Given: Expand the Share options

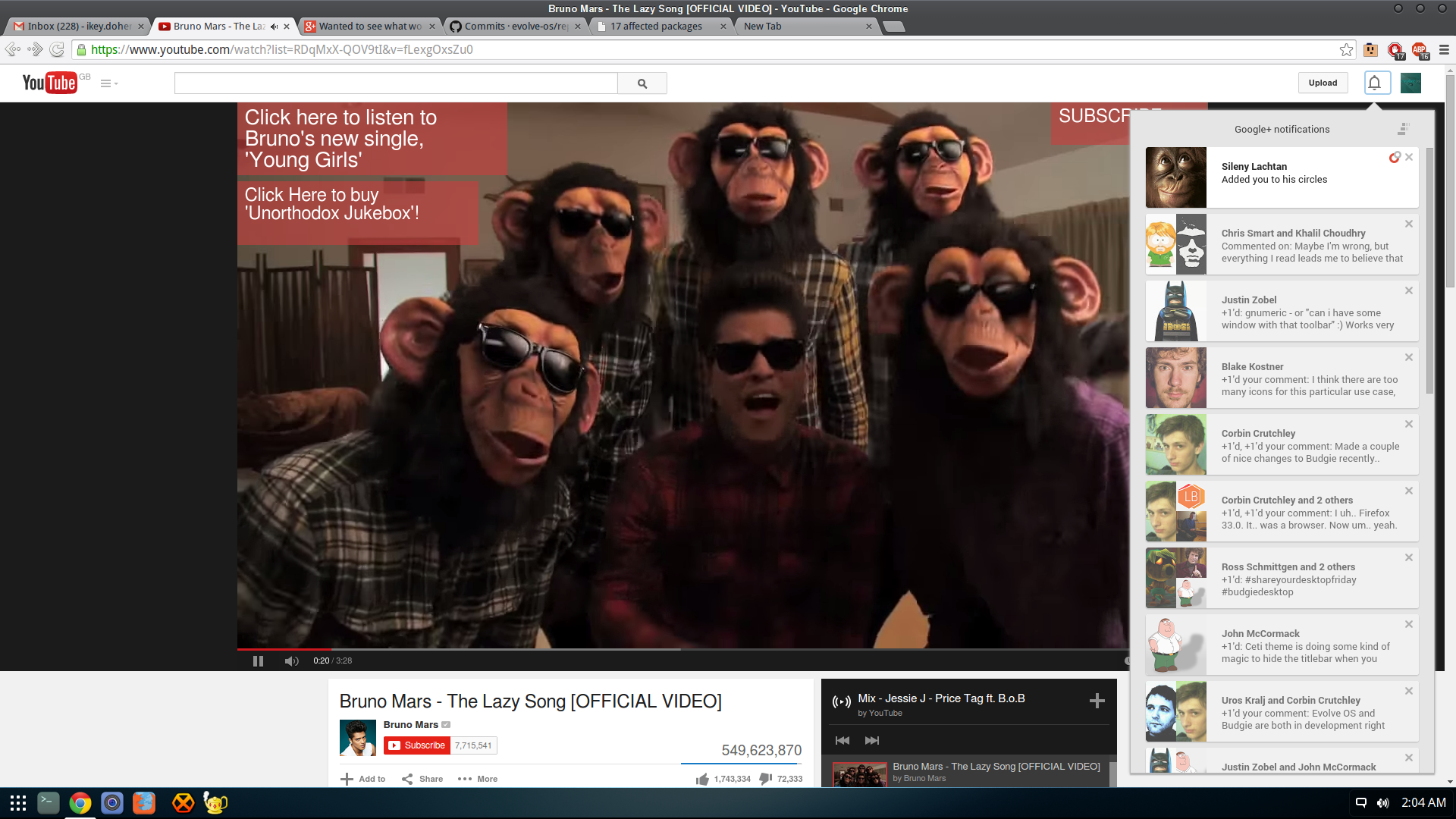Looking at the screenshot, I should click(422, 779).
